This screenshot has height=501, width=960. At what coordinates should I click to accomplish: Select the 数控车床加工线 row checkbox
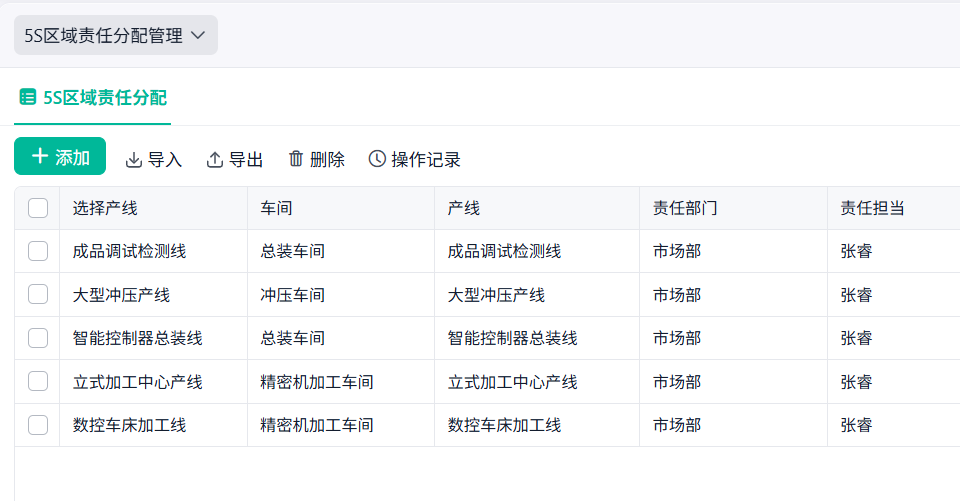coord(38,425)
